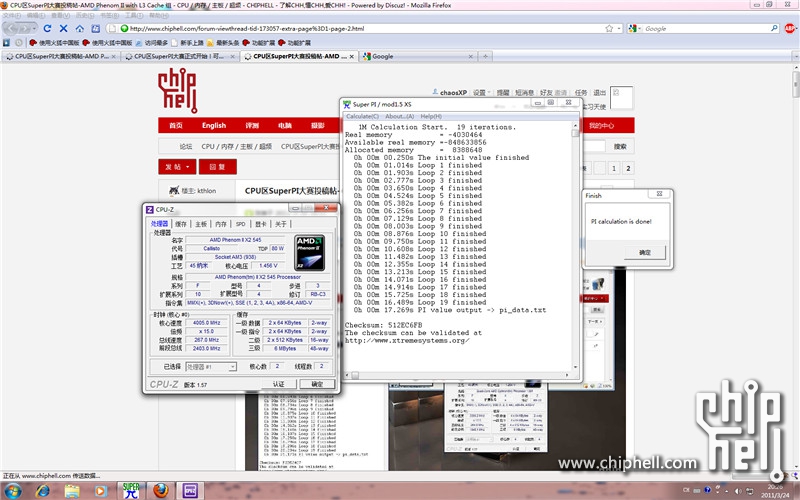Click the clock history icon in bookmarks toolbar
The width and height of the screenshot is (800, 500).
[x=19, y=43]
